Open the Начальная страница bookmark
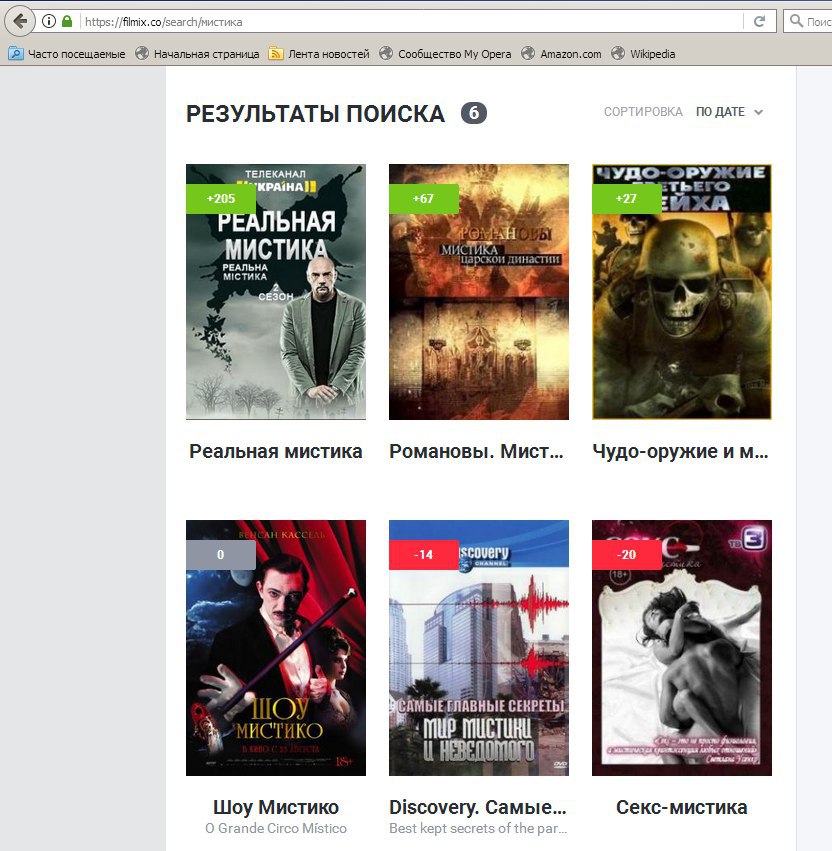The image size is (832, 851). 198,54
